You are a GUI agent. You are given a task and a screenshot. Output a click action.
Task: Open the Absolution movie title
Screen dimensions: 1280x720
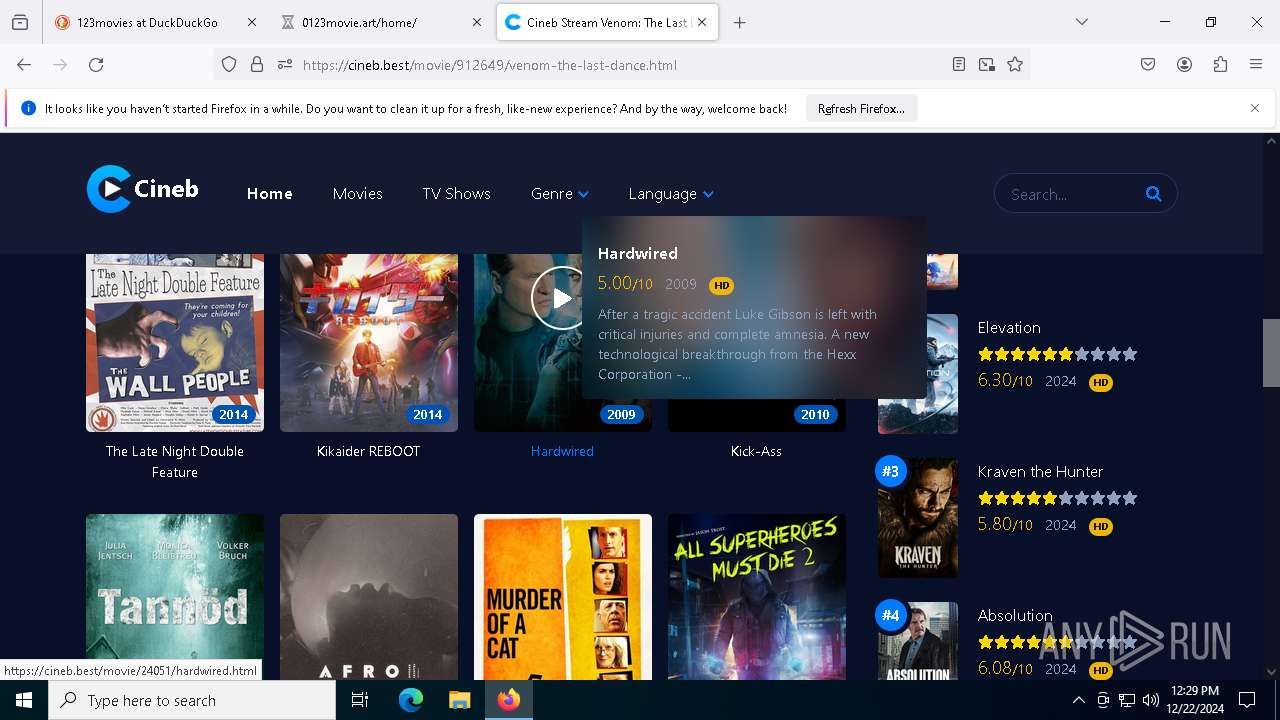[1015, 615]
